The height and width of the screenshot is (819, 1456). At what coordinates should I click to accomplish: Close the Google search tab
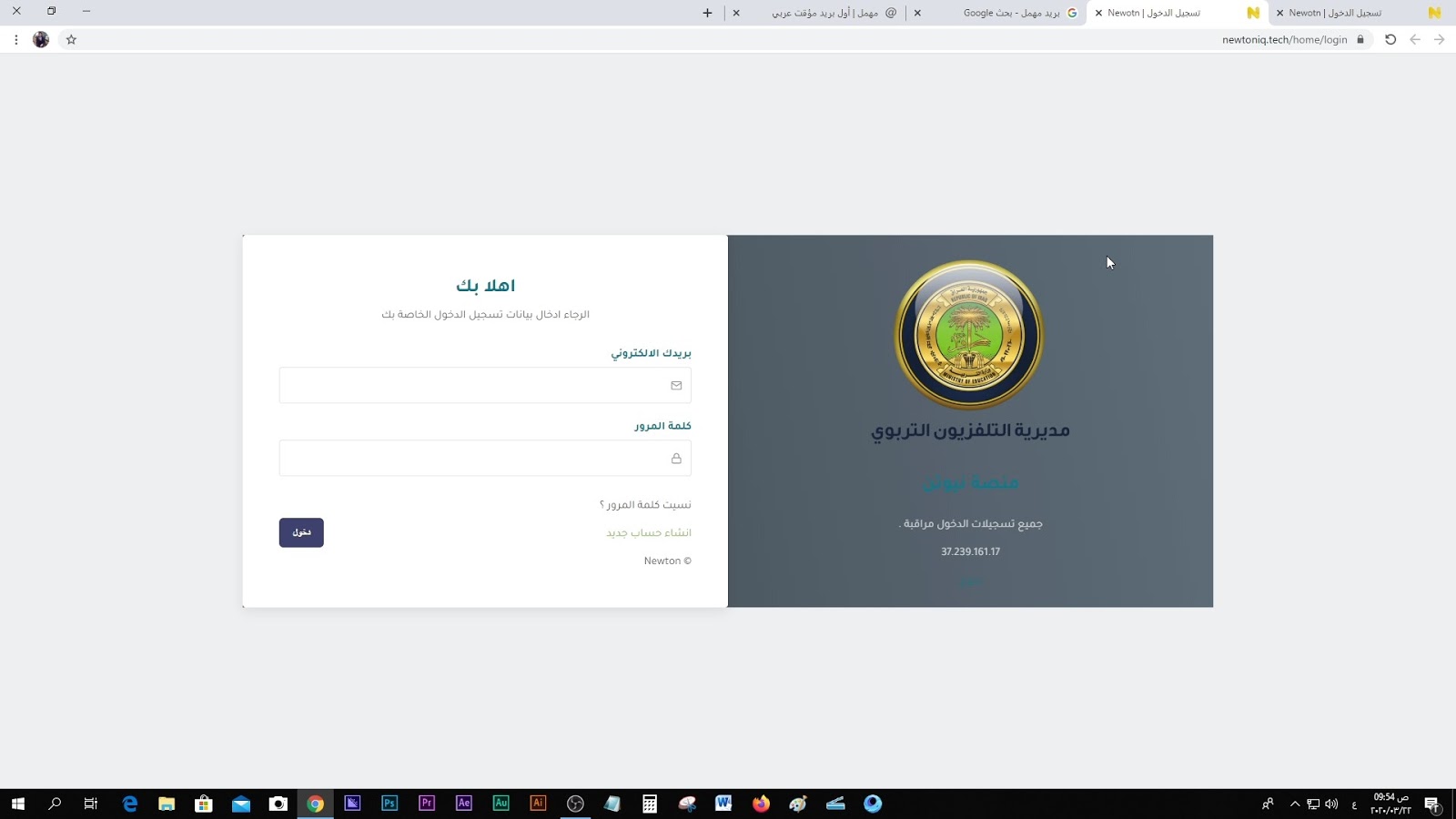point(917,13)
